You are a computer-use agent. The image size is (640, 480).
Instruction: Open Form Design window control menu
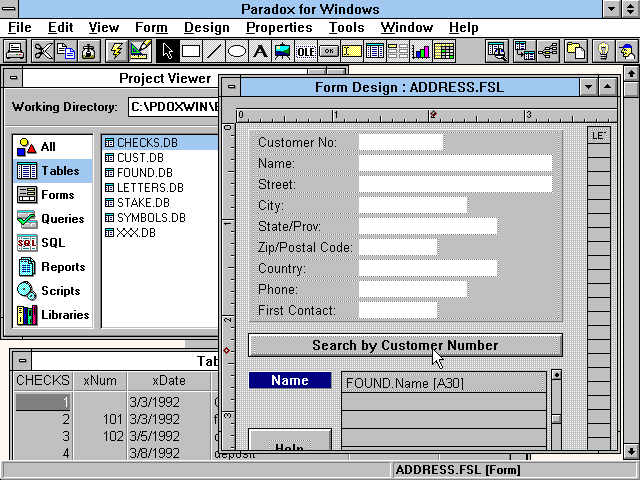[231, 87]
